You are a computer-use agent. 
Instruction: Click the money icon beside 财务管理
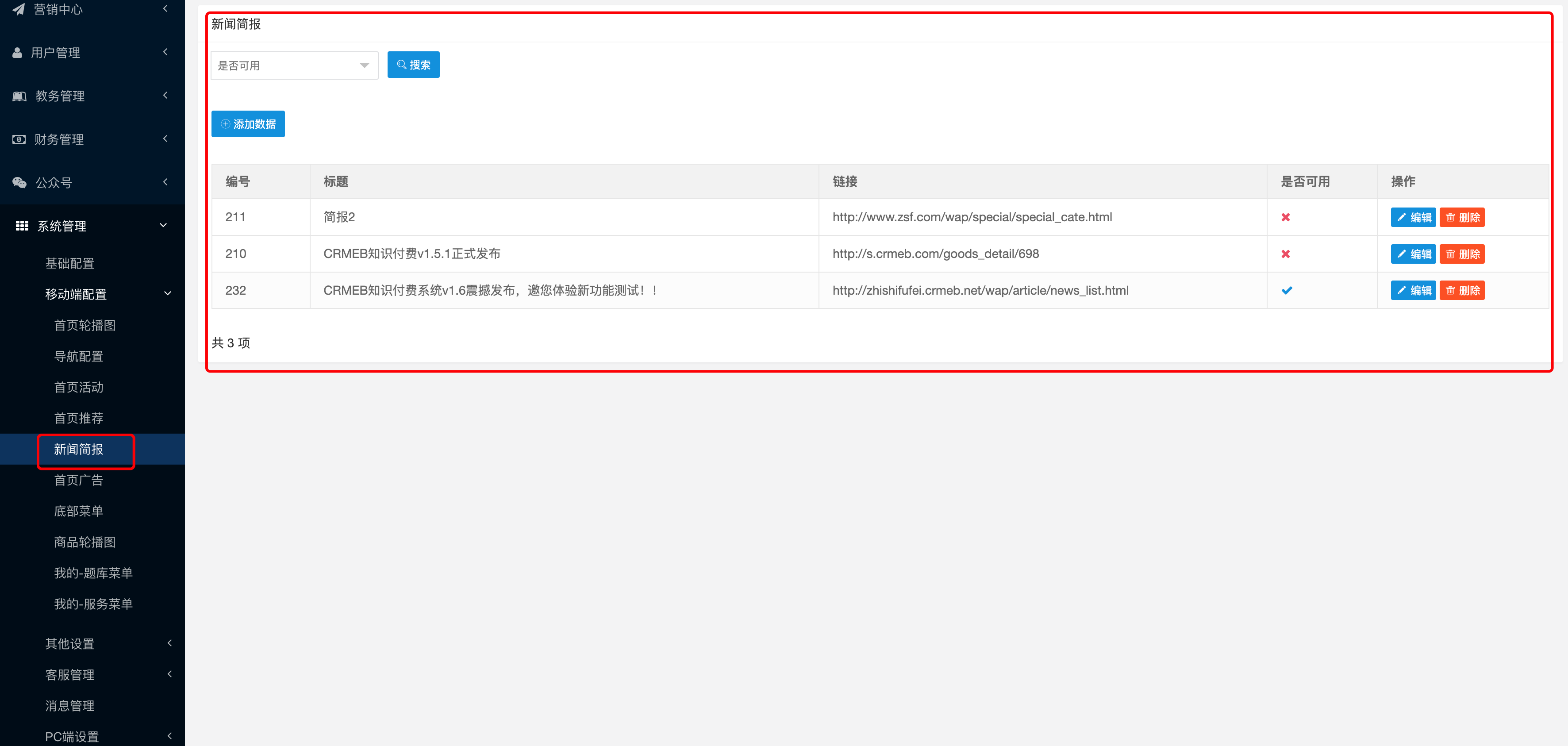pos(19,139)
